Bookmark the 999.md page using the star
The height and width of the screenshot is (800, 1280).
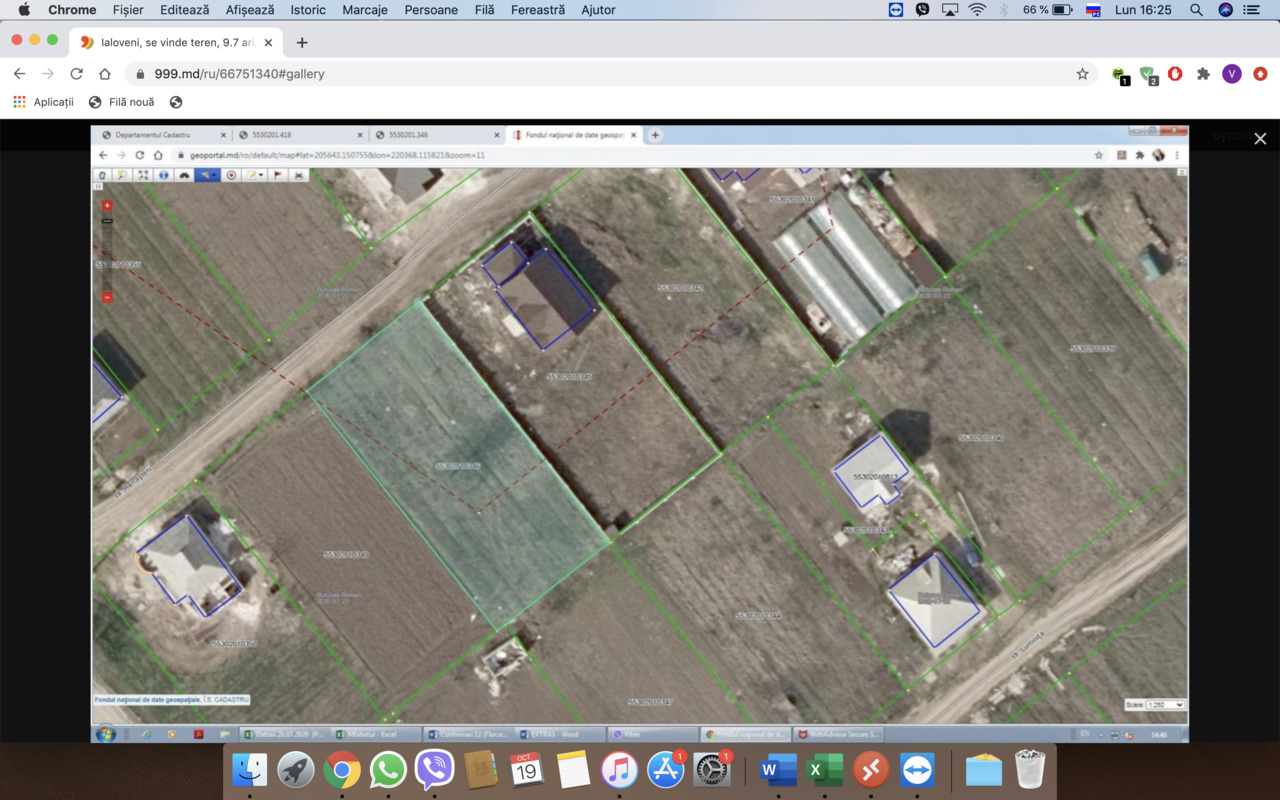click(1082, 74)
